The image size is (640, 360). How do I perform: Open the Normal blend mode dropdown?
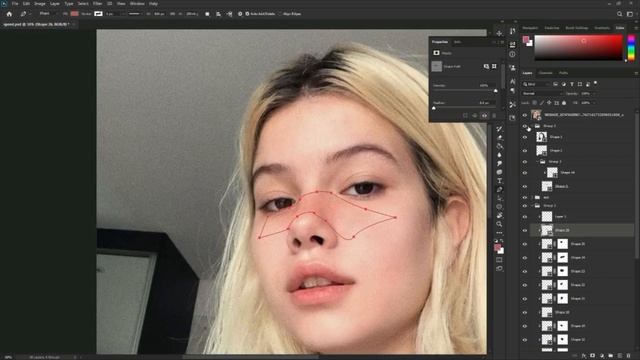coord(542,93)
